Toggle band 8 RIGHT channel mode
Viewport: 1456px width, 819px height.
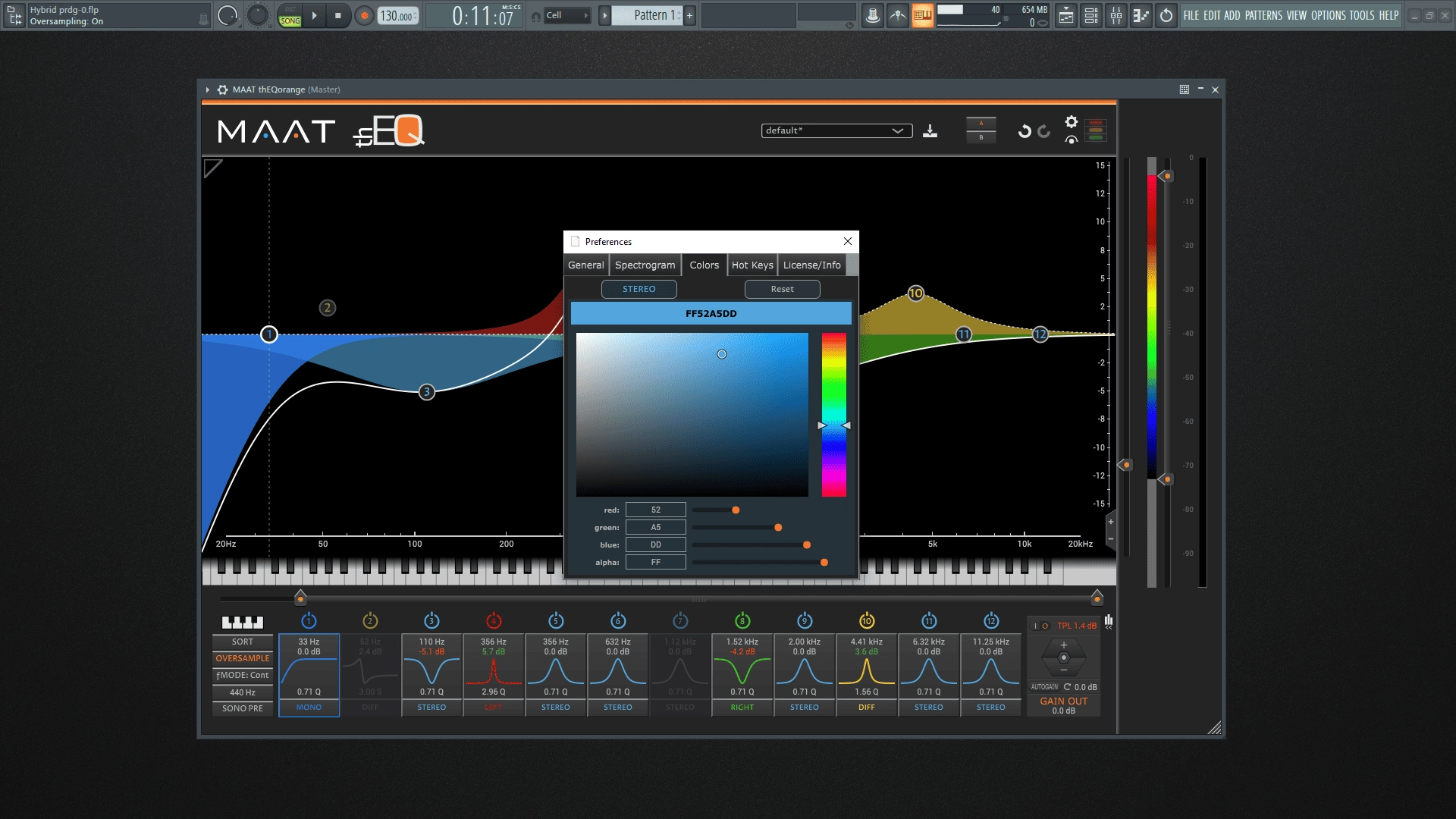(742, 708)
